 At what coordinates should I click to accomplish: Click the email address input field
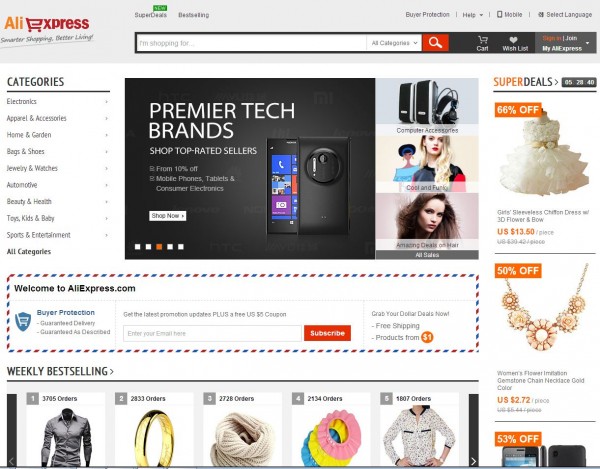point(212,333)
